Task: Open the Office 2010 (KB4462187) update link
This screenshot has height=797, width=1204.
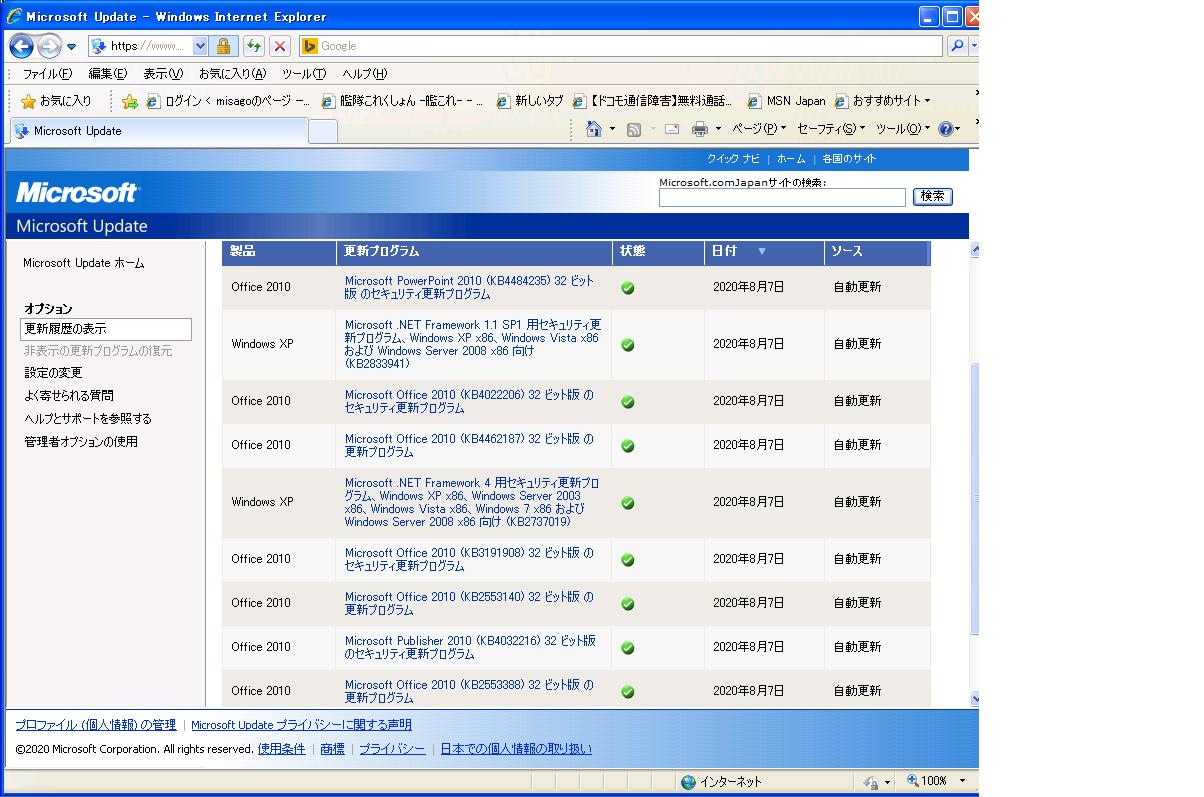Action: click(x=469, y=446)
